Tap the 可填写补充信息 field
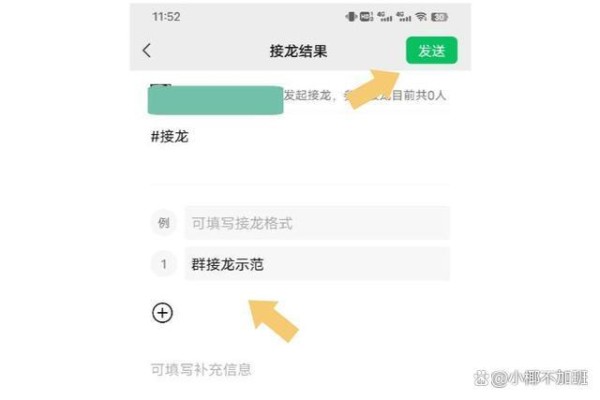Screen dimensions: 600x400 (201, 369)
